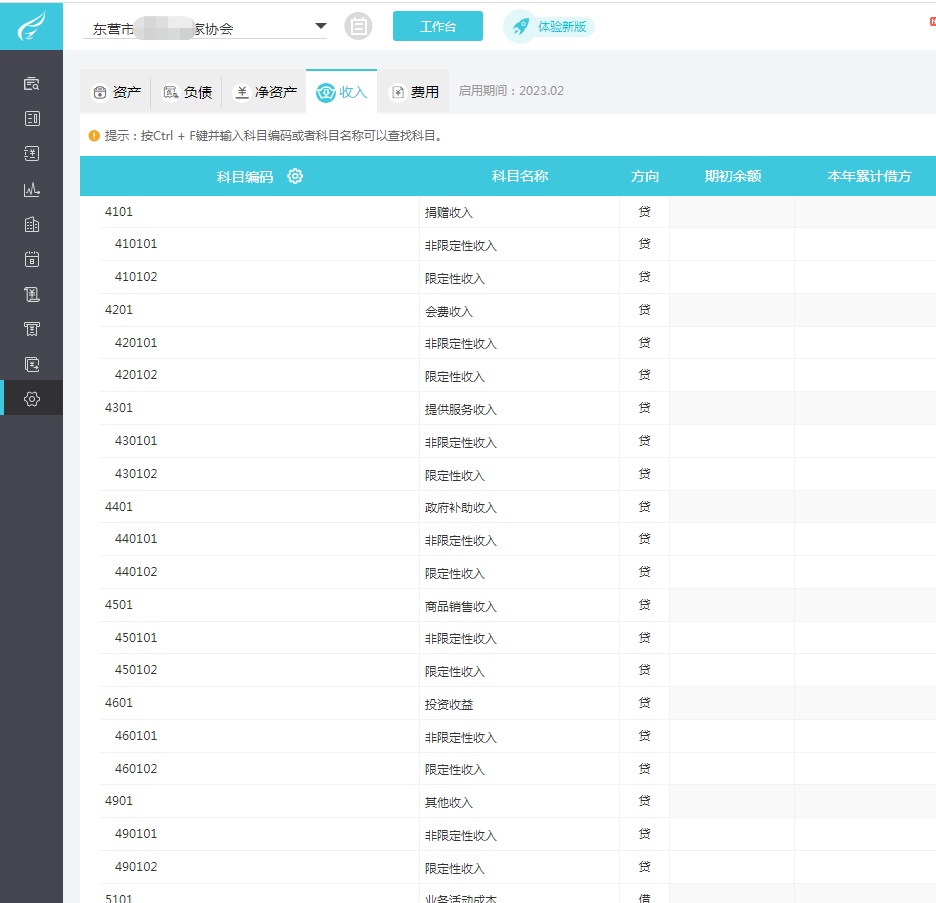This screenshot has width=936, height=903.
Task: Select the 收入 tab
Action: 341,92
